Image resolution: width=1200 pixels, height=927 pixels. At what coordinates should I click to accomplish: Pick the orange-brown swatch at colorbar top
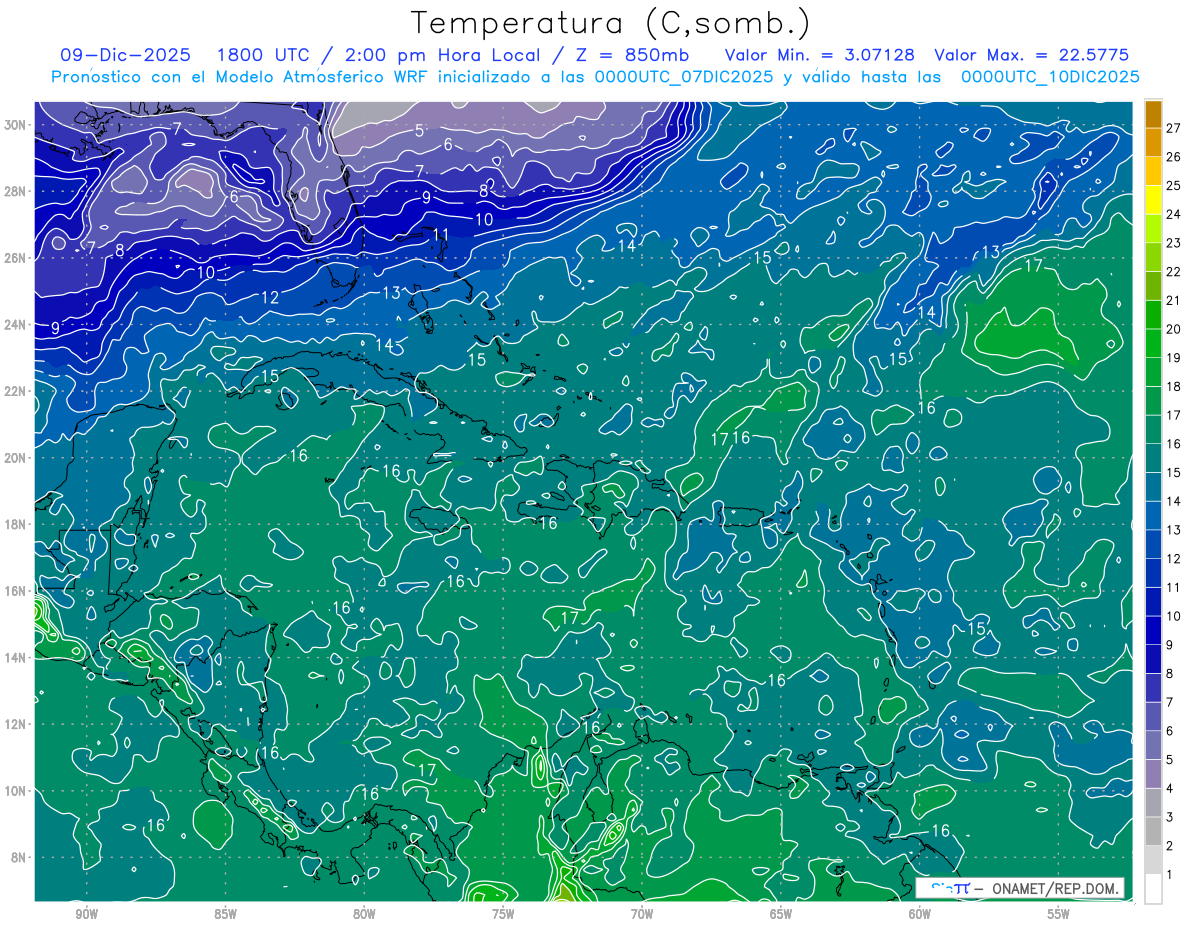tap(1153, 114)
